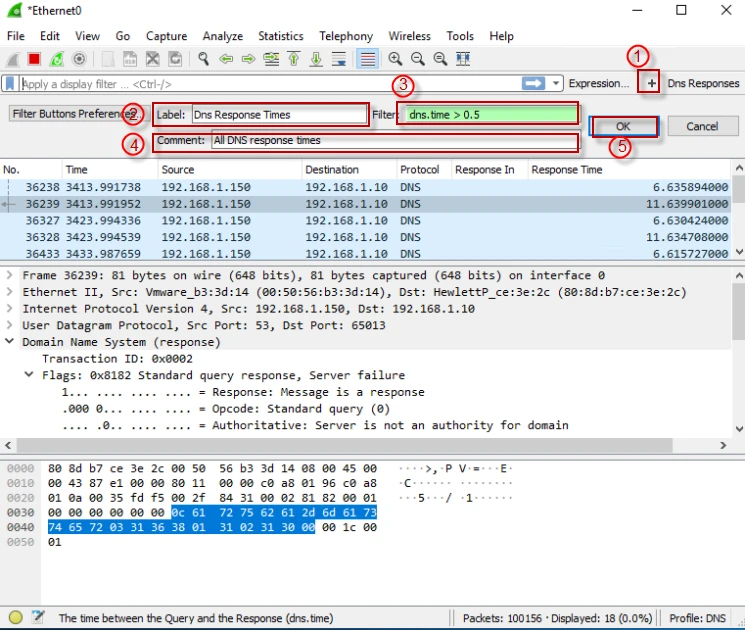Click the filter bookmark icon

tap(11, 84)
